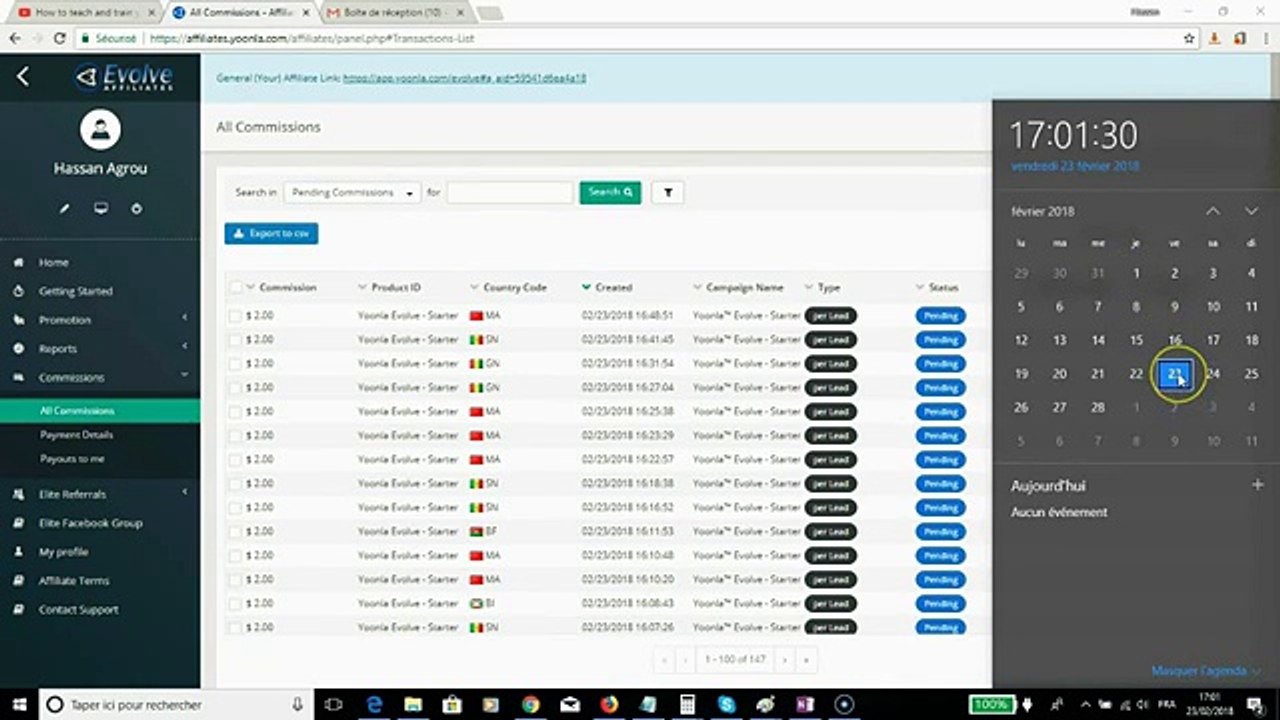
Task: Open the Product ID column sort chevron
Action: 363,287
